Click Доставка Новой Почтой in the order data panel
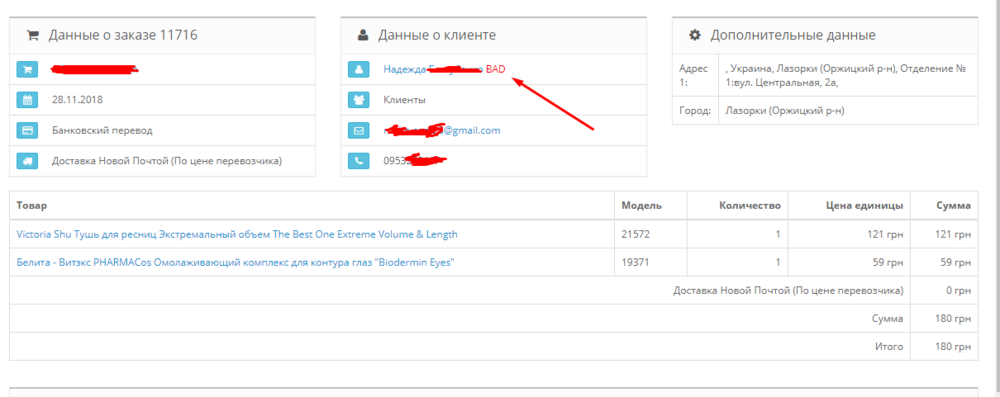Viewport: 1000px width, 397px height. (166, 161)
